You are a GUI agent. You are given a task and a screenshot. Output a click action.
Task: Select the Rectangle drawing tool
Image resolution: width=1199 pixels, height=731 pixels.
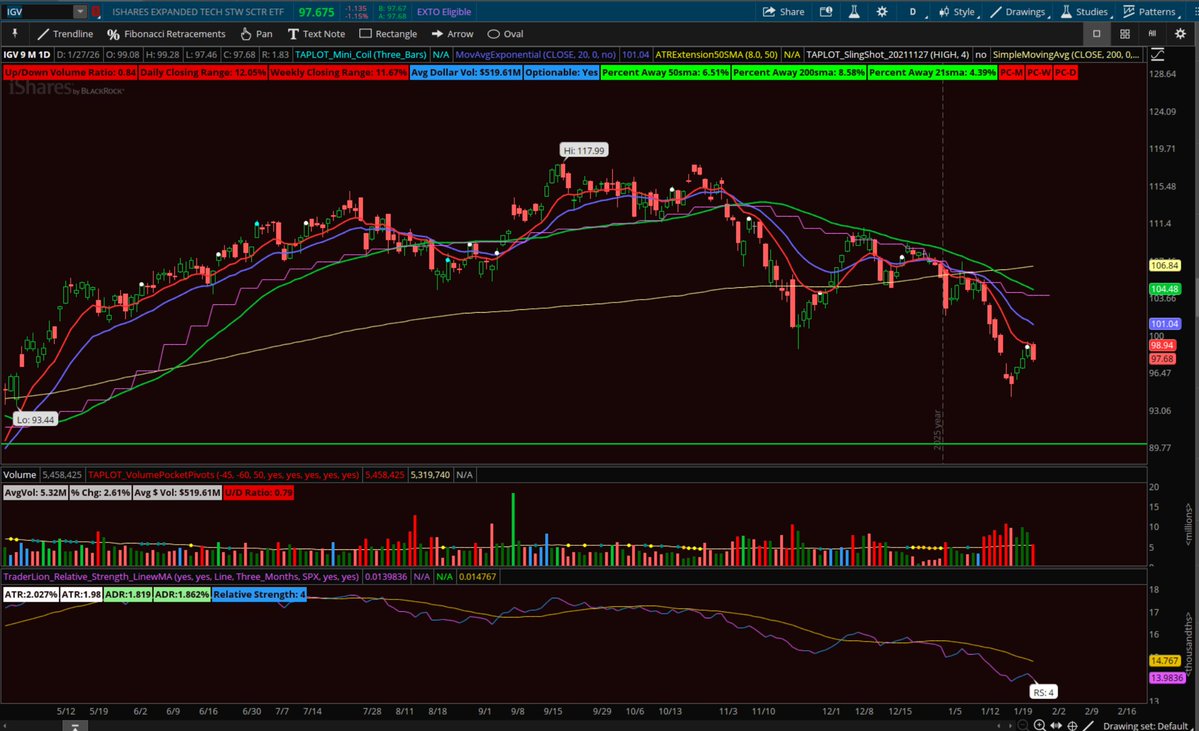pyautogui.click(x=388, y=34)
